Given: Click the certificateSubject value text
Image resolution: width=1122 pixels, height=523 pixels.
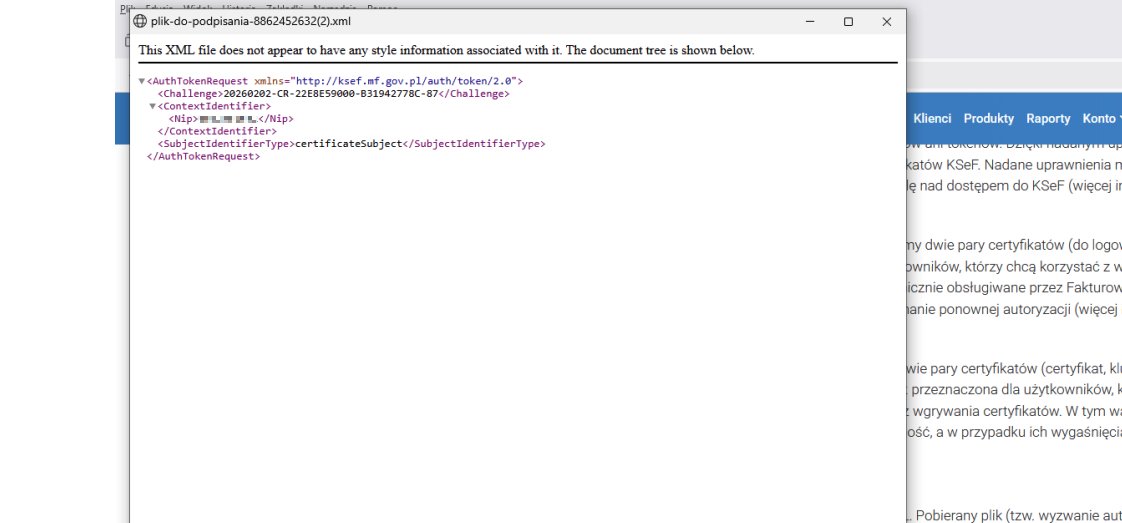Looking at the screenshot, I should point(348,144).
